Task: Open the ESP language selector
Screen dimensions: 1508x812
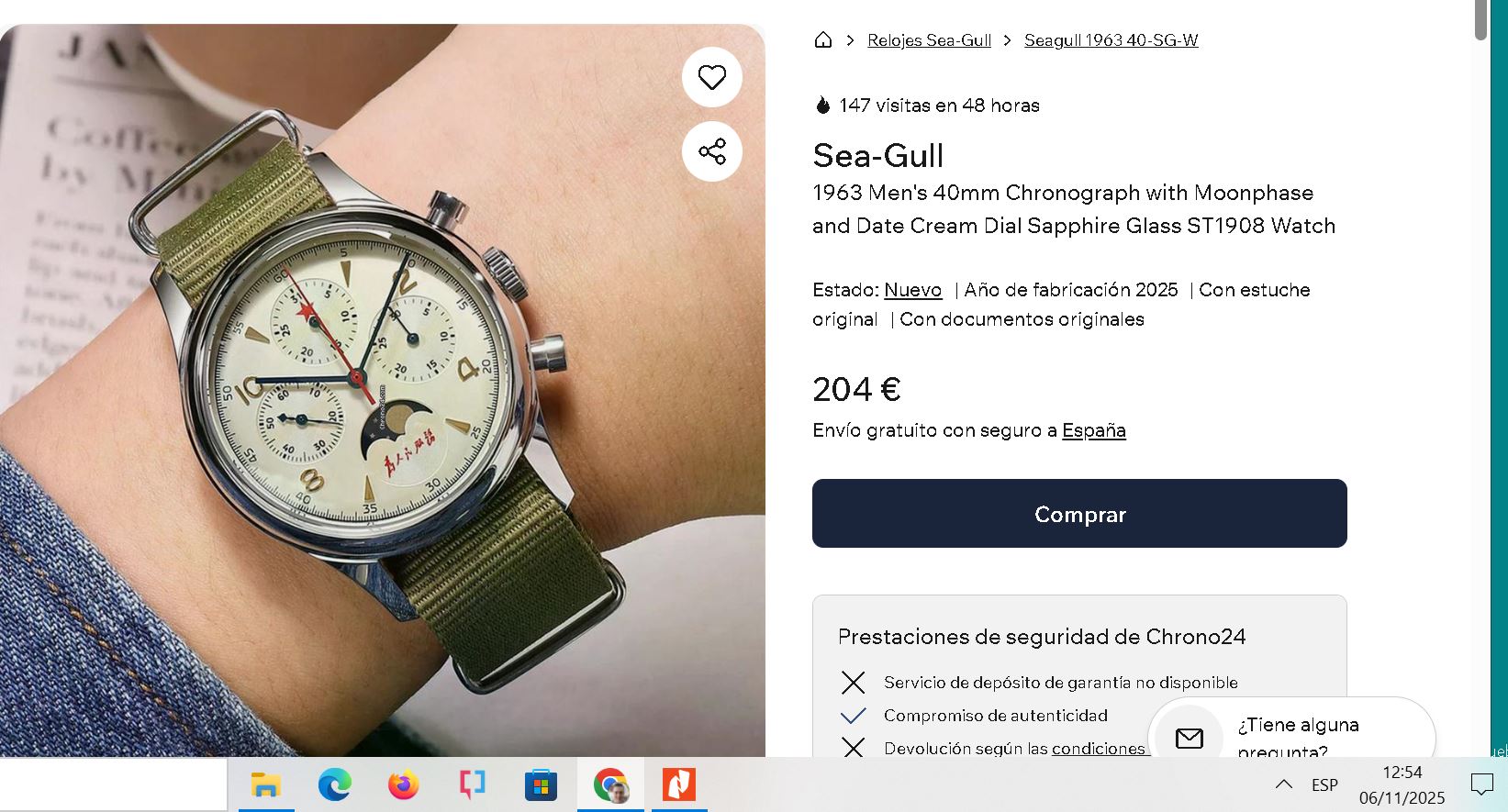Action: click(1324, 785)
